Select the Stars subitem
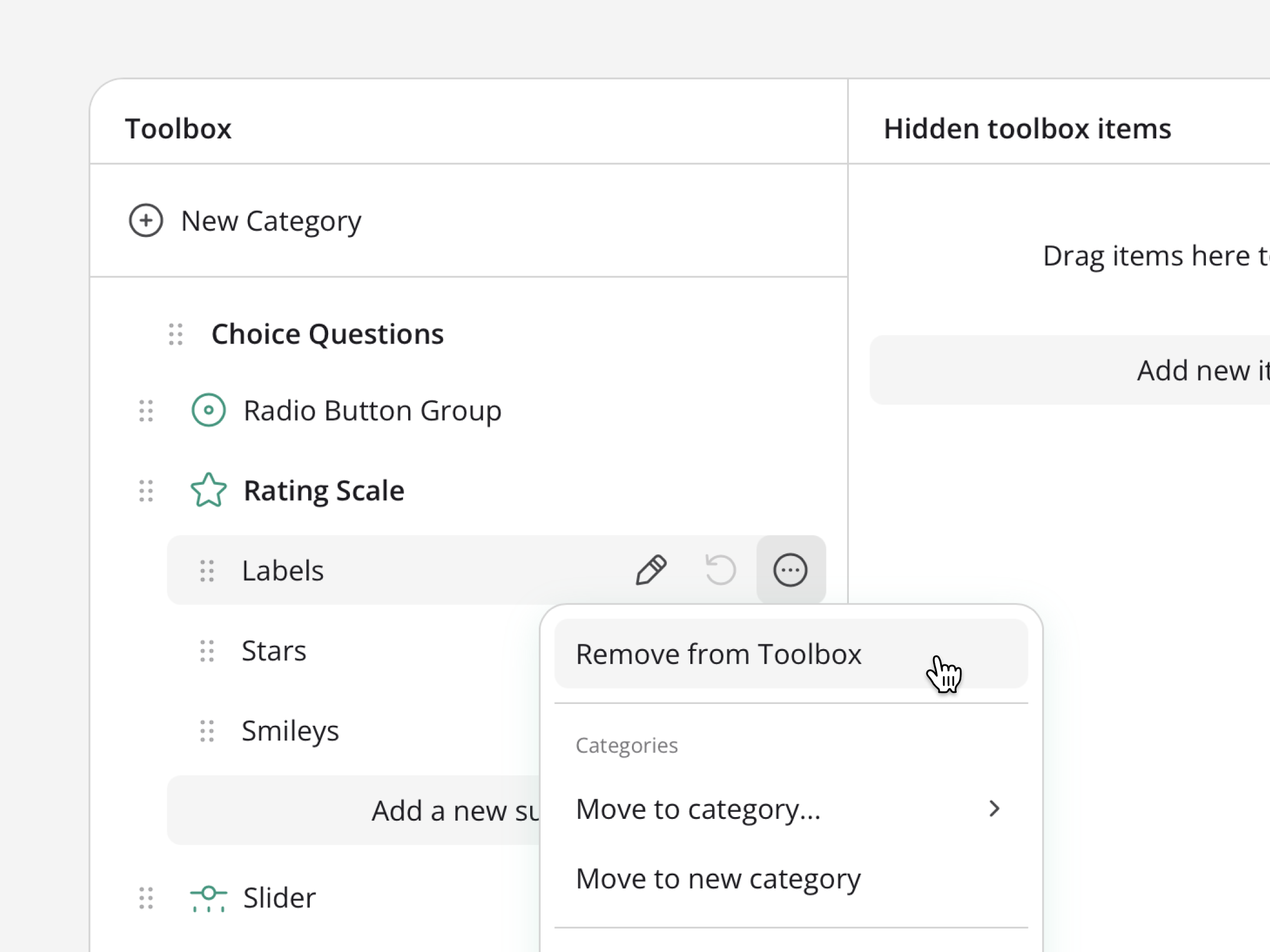1270x952 pixels. click(x=274, y=651)
